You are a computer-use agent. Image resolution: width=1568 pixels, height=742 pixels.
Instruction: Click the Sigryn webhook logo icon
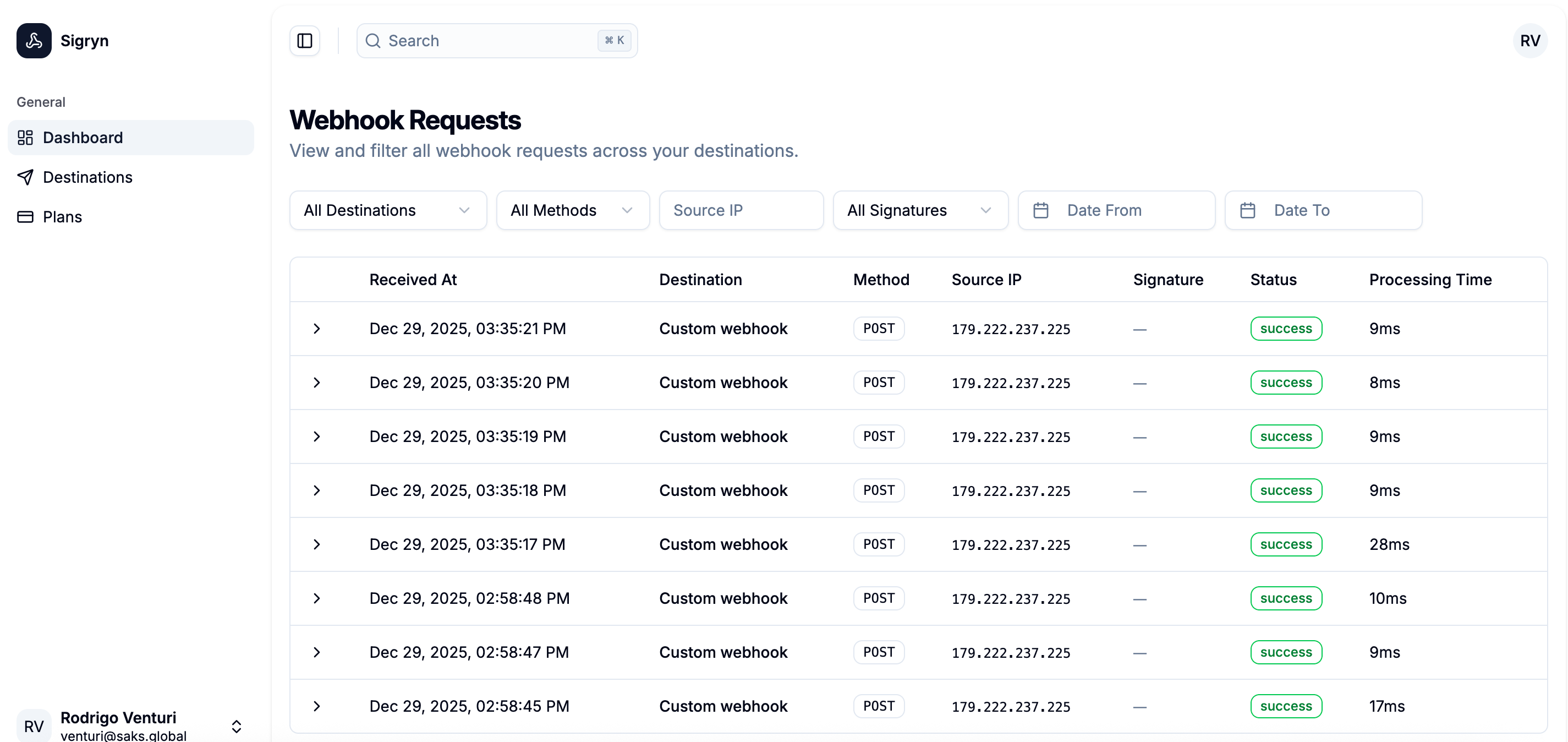pyautogui.click(x=34, y=40)
